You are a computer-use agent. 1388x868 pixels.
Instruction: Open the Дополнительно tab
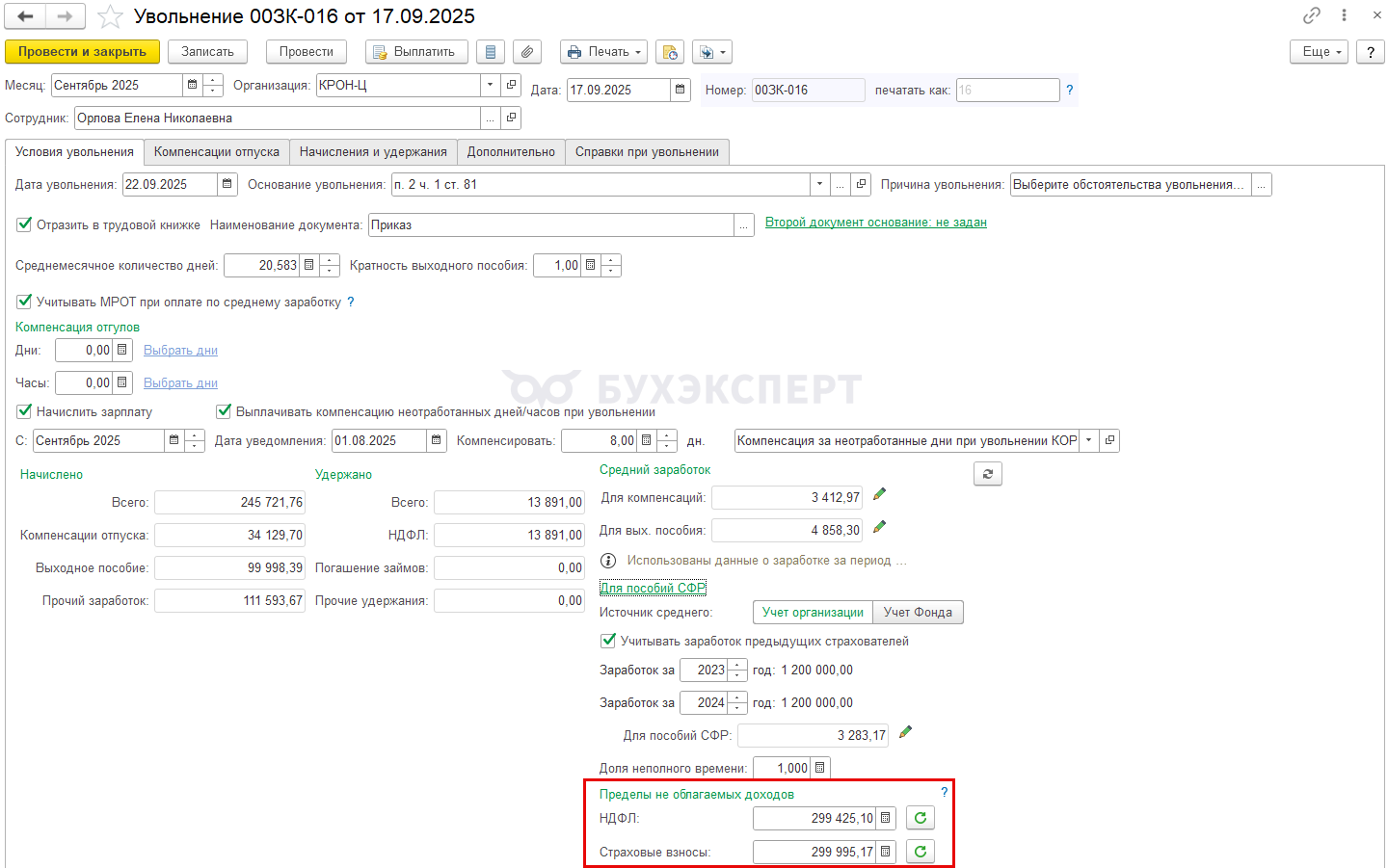pos(511,152)
